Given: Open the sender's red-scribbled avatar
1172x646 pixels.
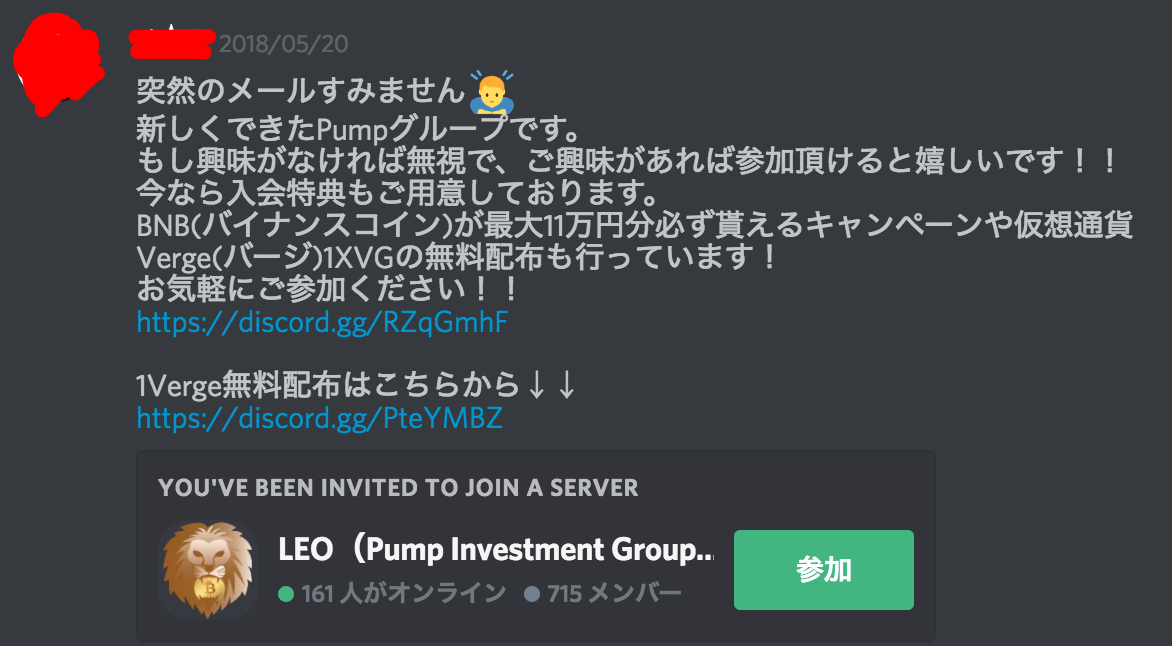Looking at the screenshot, I should click(56, 65).
